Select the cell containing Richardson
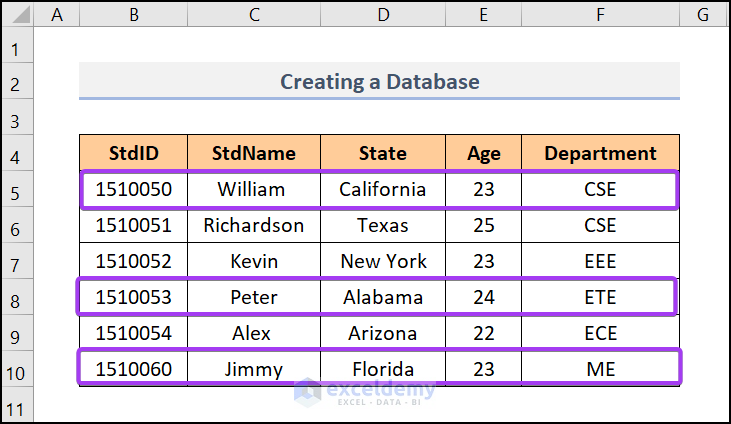Image resolution: width=731 pixels, height=424 pixels. [254, 225]
